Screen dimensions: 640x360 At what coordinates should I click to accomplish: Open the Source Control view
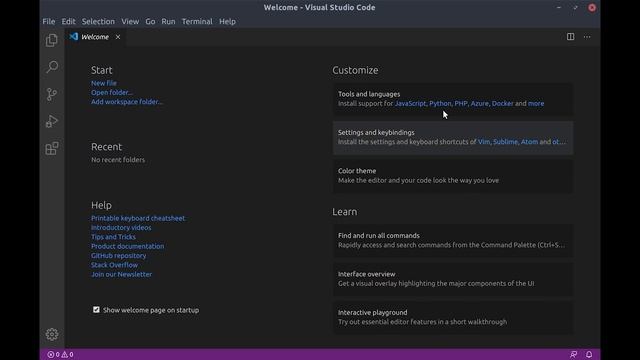coord(52,94)
